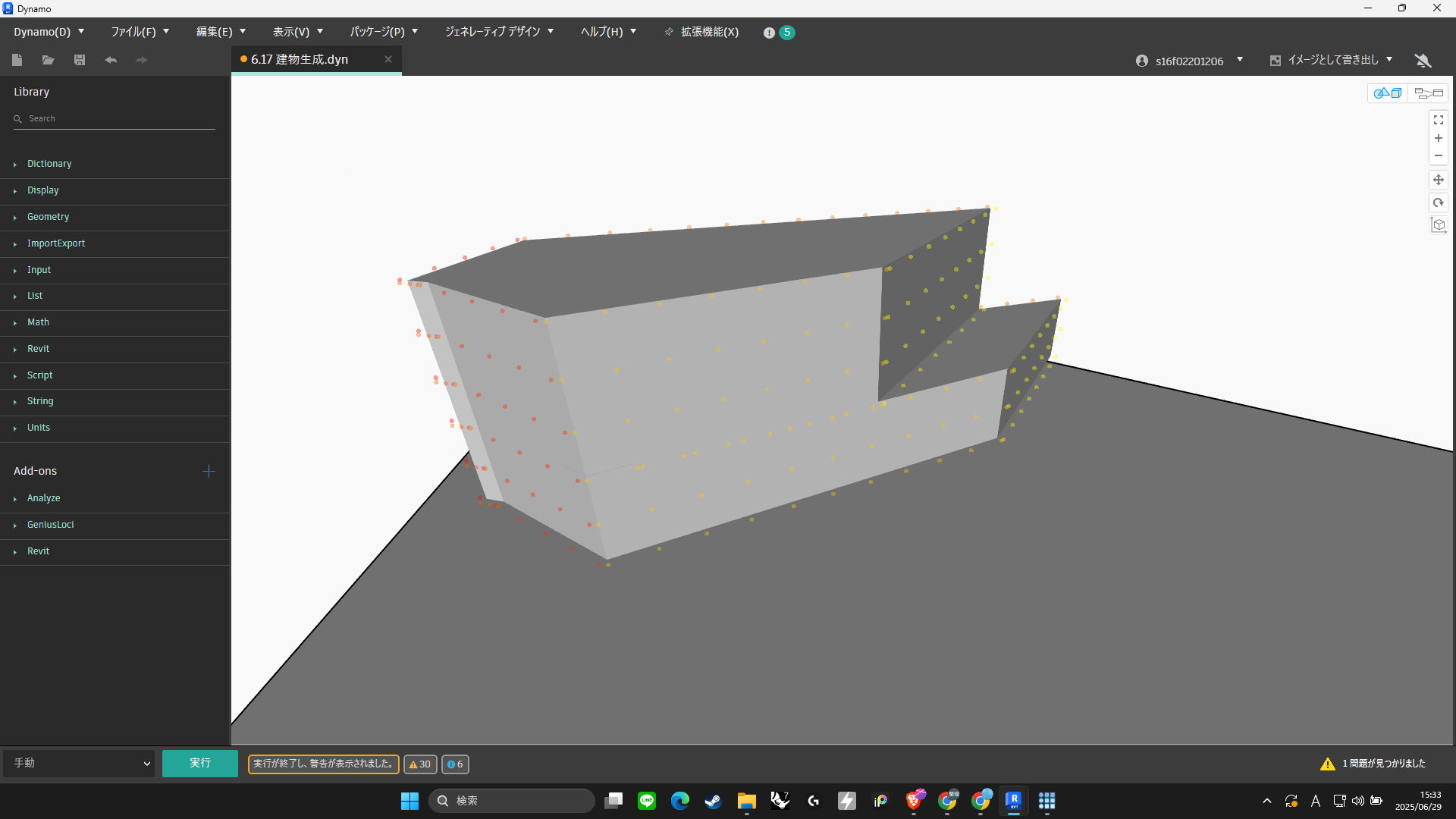Activate the pan tool icon
The image size is (1456, 819).
1438,180
